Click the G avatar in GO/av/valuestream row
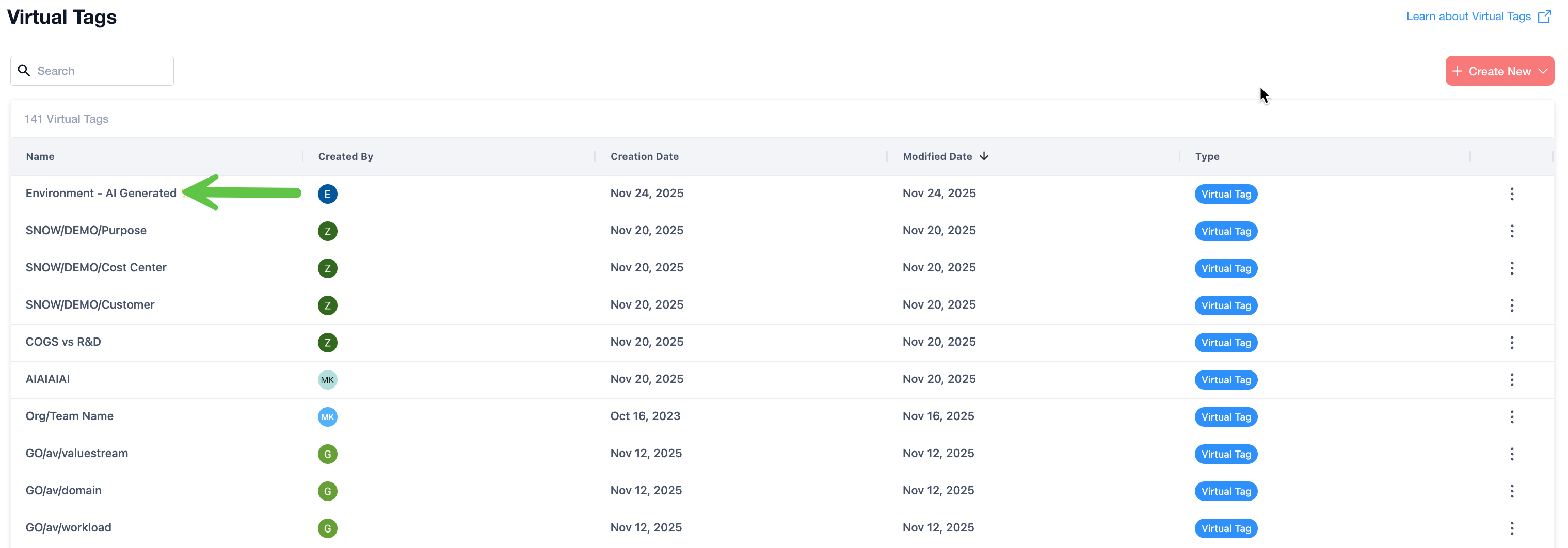 coord(327,454)
